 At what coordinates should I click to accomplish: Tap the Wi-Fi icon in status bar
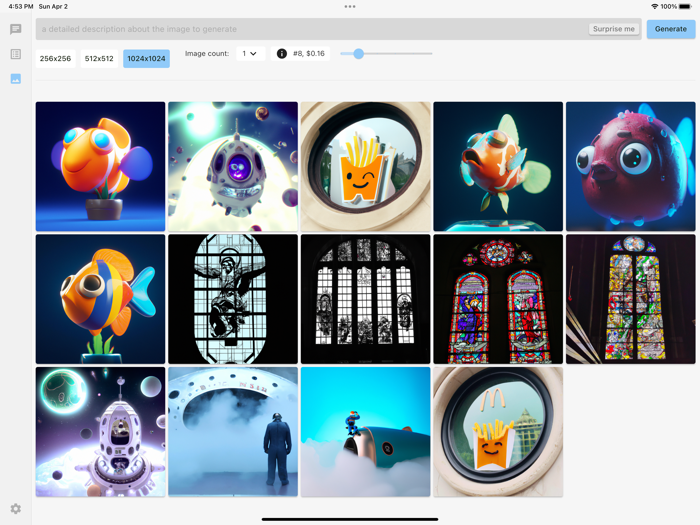pyautogui.click(x=654, y=6)
